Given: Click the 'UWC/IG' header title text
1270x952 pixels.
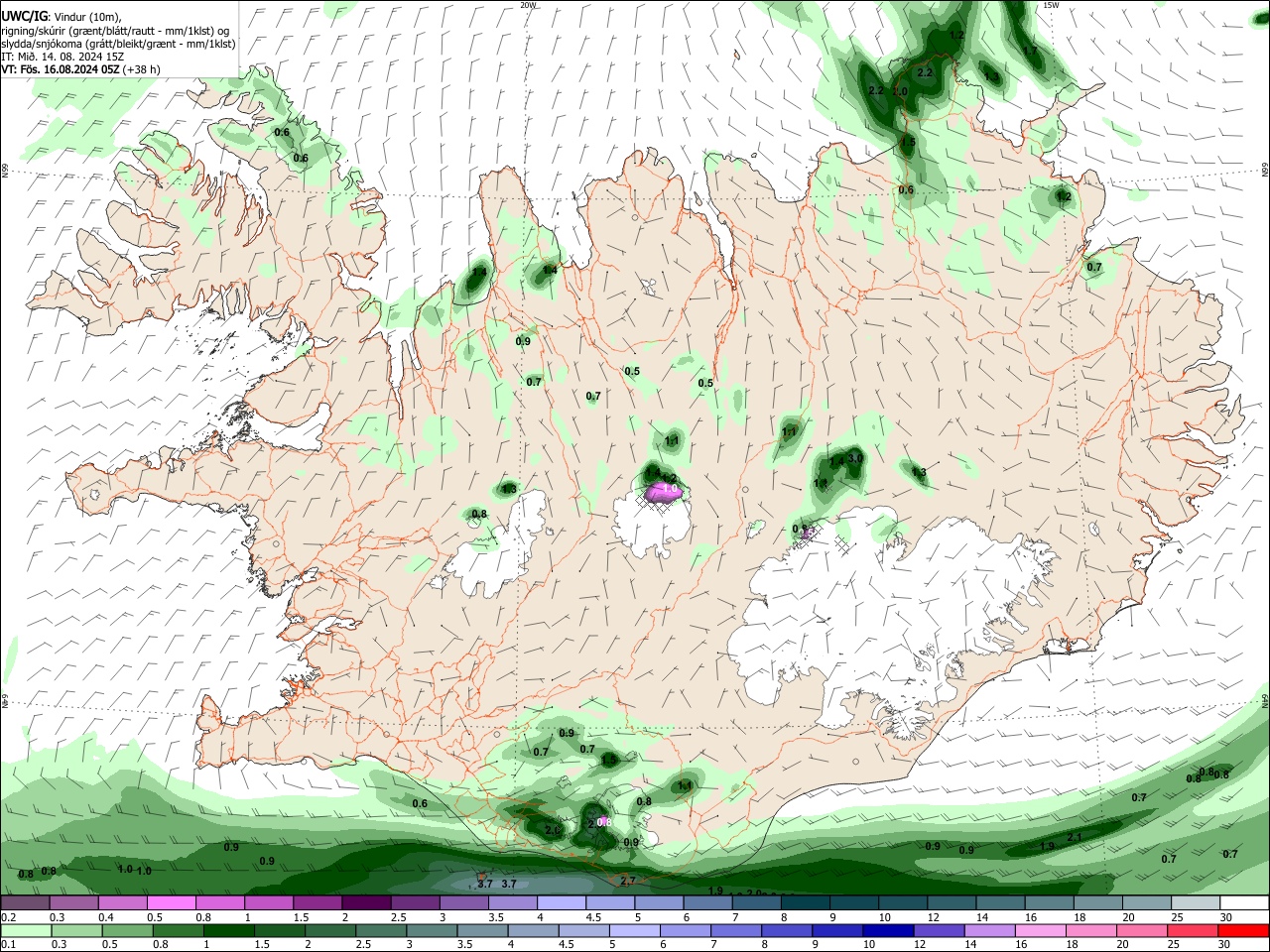Looking at the screenshot, I should [24, 17].
